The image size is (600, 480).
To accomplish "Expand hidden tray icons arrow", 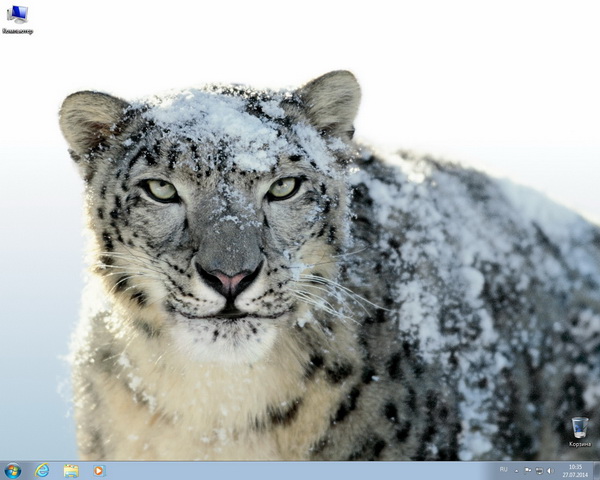I will [x=516, y=470].
